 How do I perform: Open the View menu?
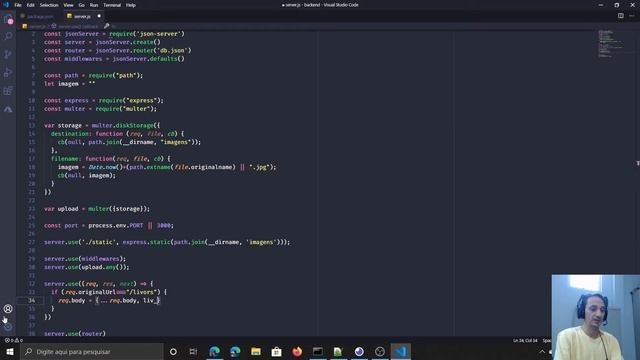pyautogui.click(x=68, y=5)
